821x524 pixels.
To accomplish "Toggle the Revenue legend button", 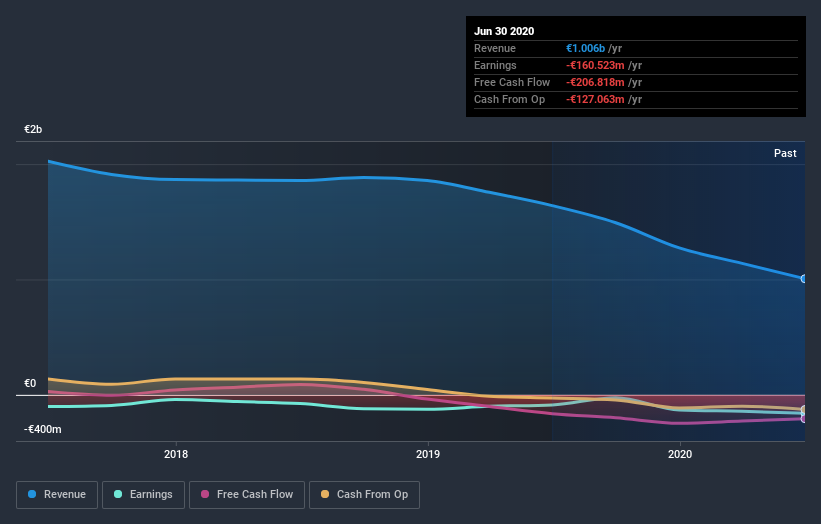I will click(57, 495).
